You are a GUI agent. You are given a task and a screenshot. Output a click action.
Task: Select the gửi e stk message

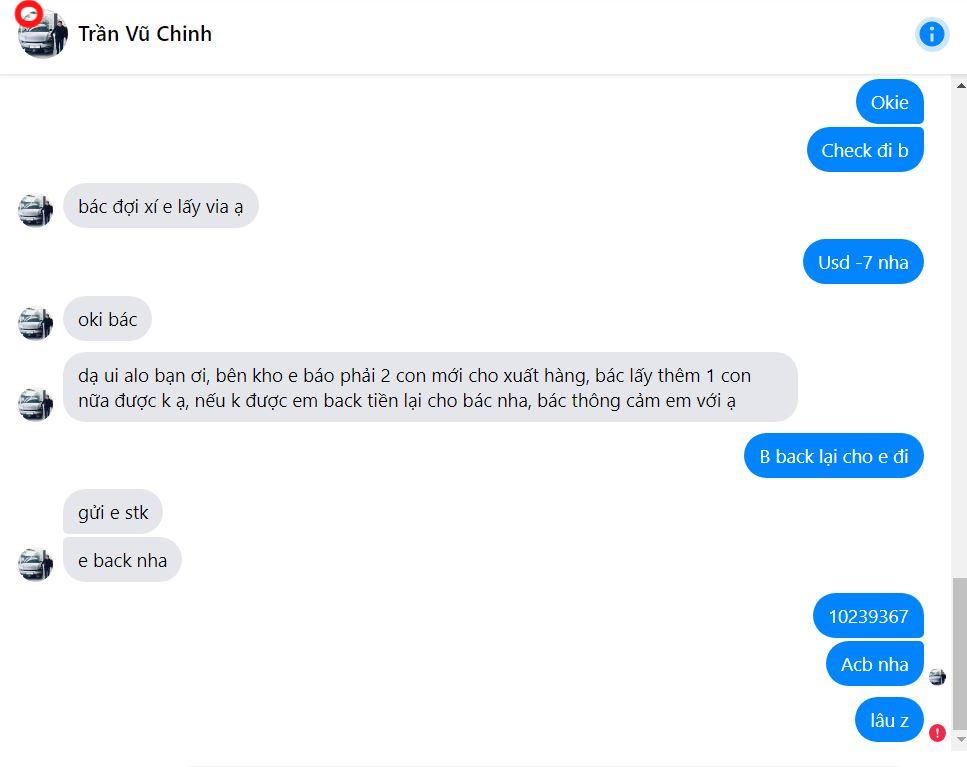(x=112, y=511)
